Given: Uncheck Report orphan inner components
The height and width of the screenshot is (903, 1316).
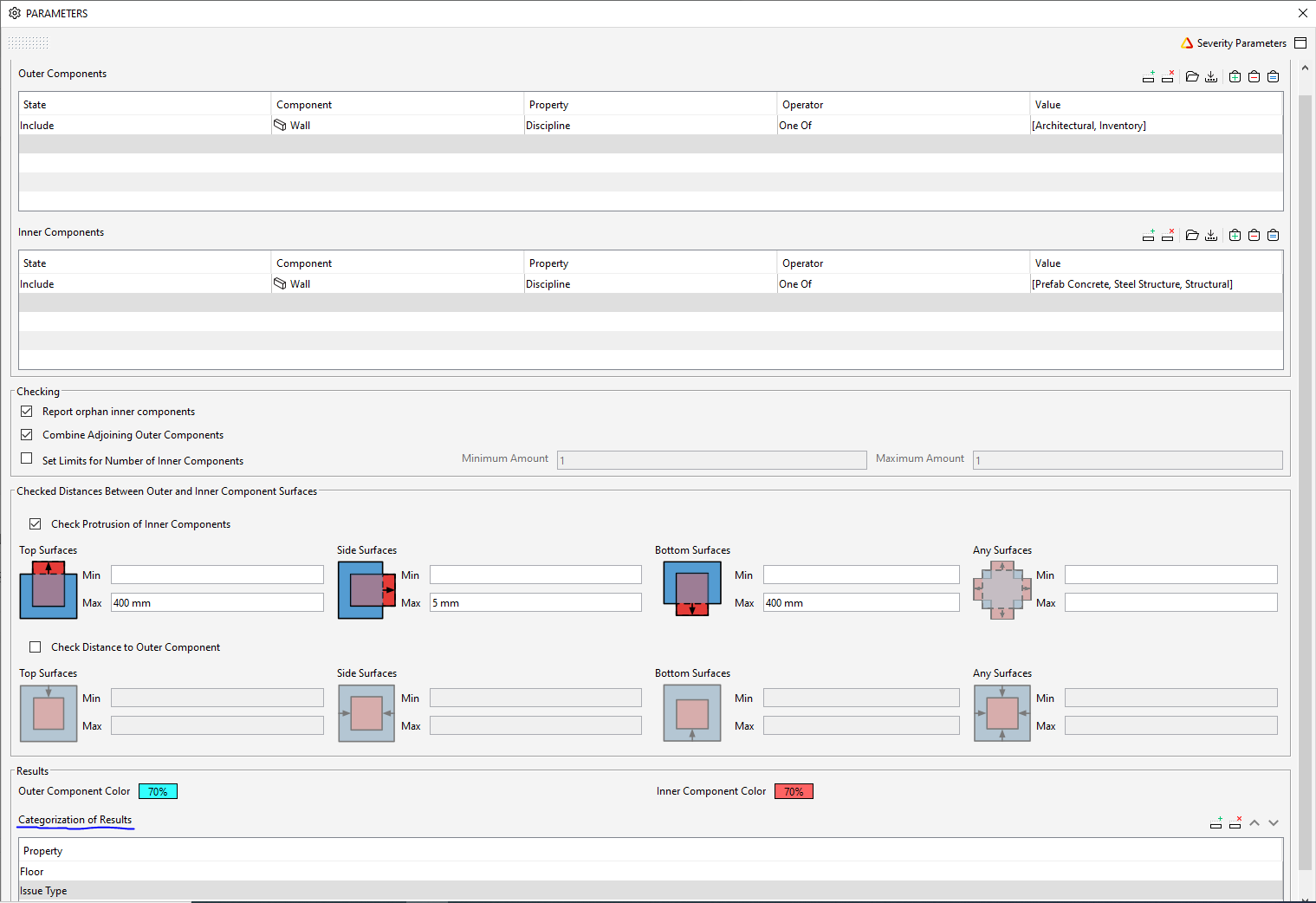Looking at the screenshot, I should pos(27,412).
